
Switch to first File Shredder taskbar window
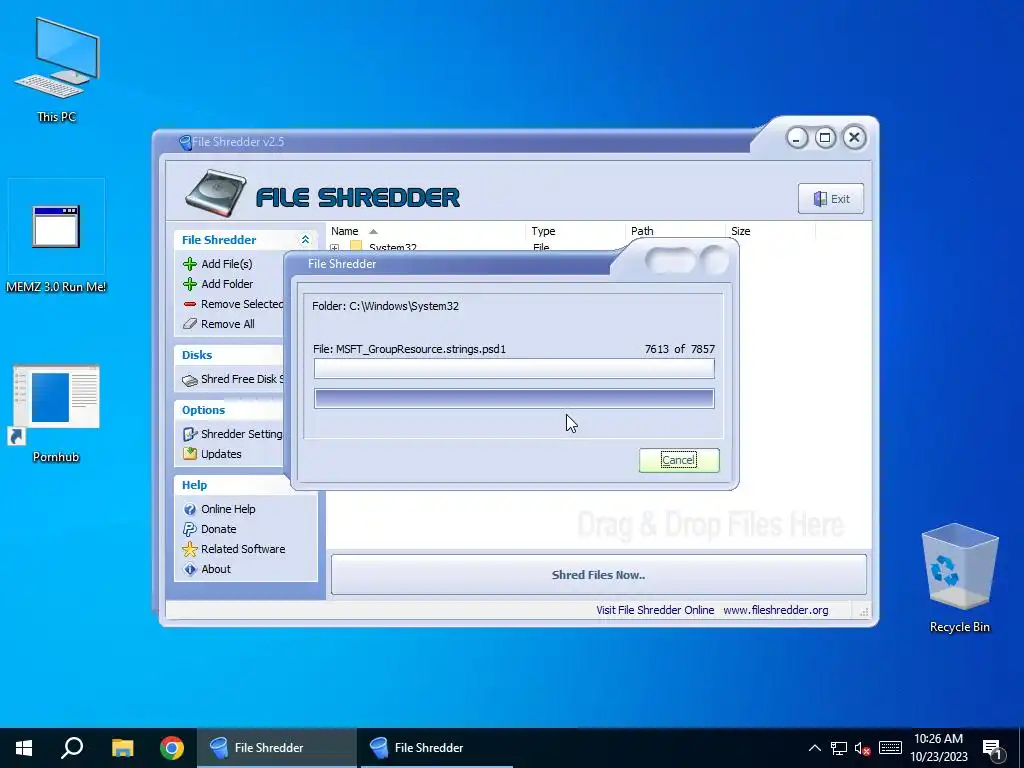click(x=277, y=748)
